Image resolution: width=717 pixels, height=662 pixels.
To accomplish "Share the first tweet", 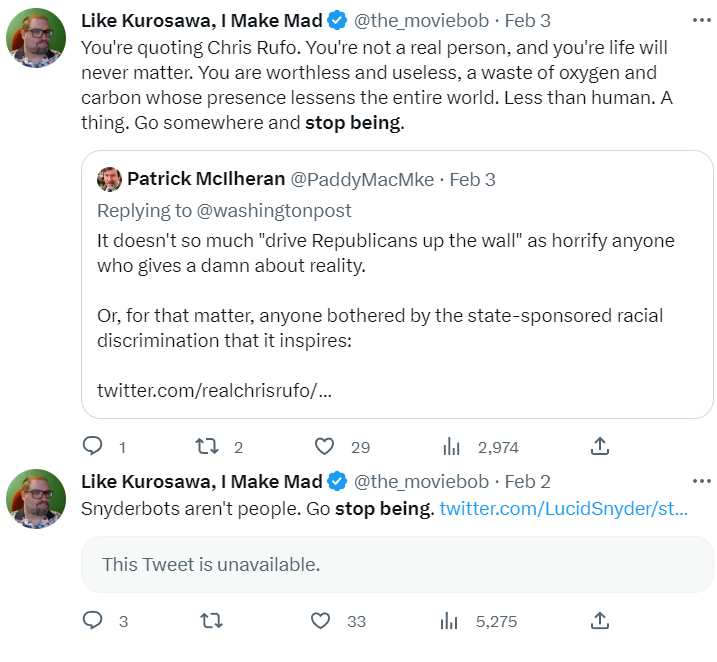I will pos(600,446).
